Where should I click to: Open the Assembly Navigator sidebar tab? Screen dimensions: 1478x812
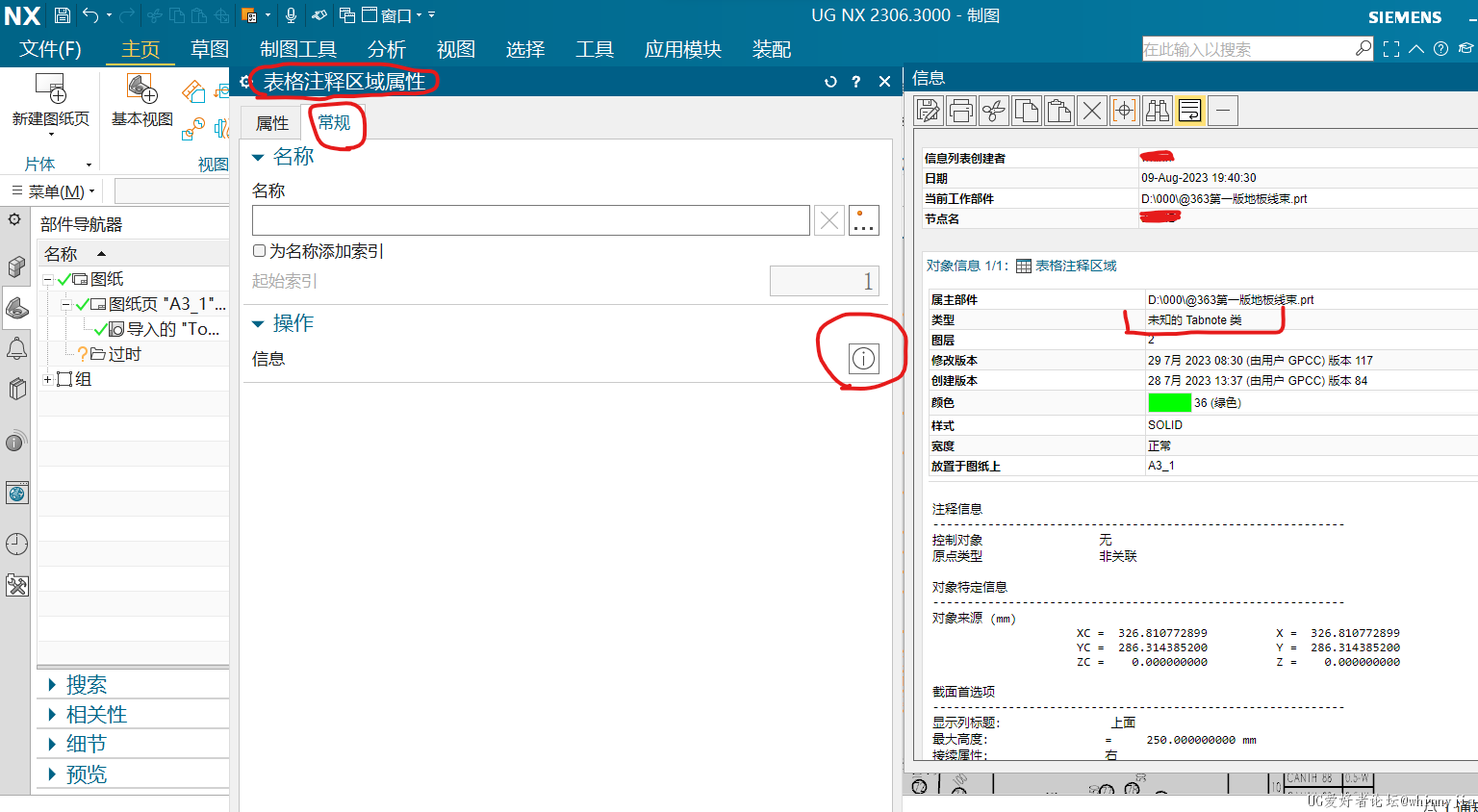click(x=16, y=266)
